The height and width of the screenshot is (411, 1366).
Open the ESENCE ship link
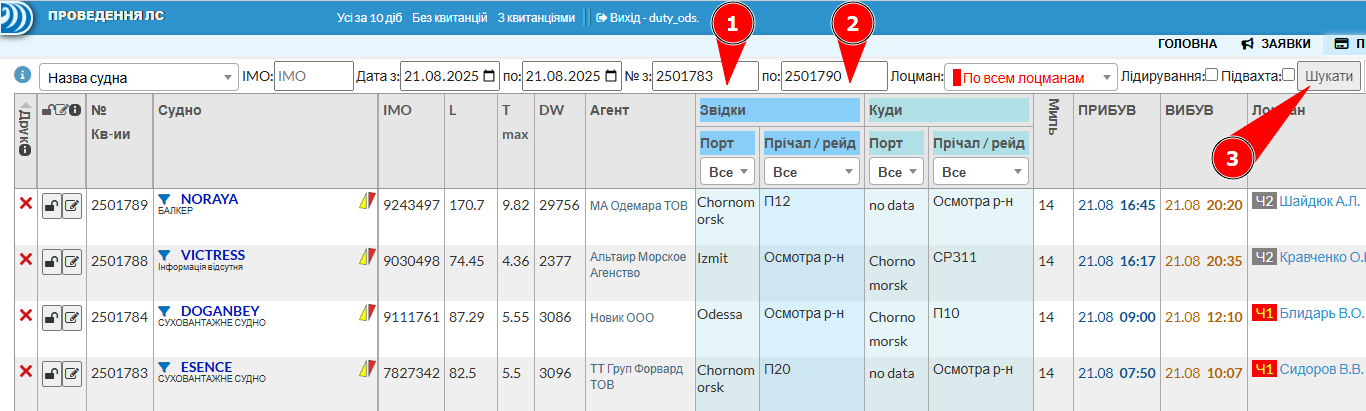tap(206, 367)
